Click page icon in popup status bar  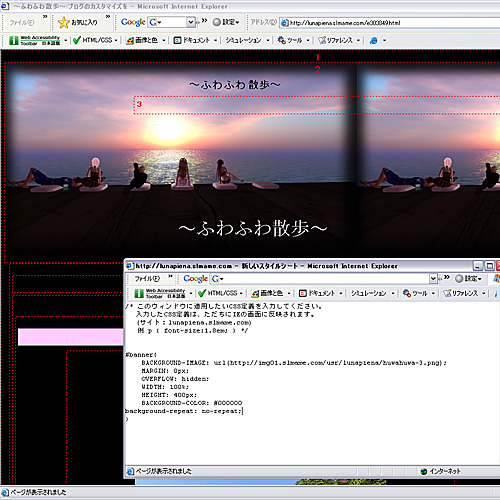[x=130, y=471]
